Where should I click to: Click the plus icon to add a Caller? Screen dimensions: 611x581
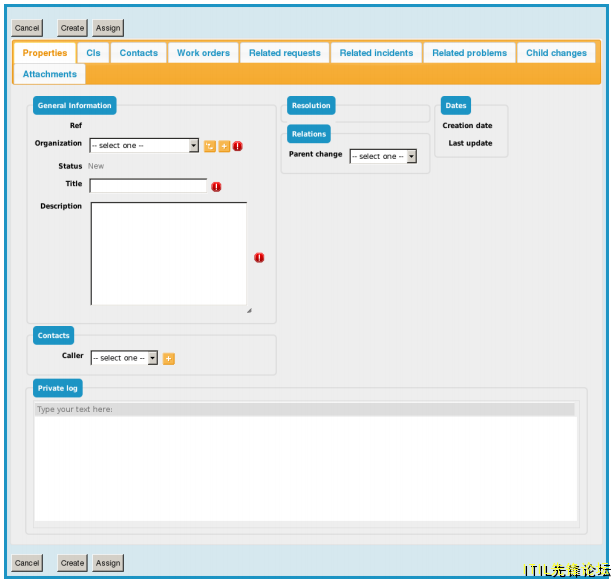click(168, 358)
